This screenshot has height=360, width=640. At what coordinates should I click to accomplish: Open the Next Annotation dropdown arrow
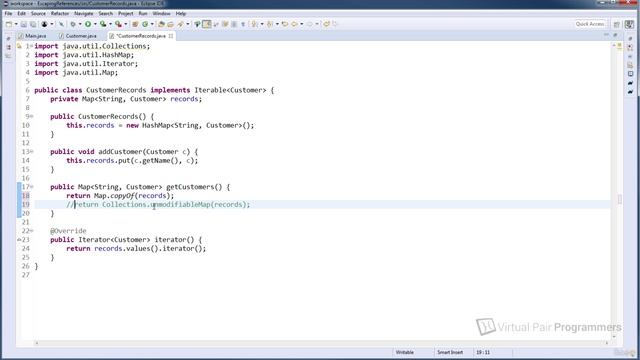click(x=262, y=24)
